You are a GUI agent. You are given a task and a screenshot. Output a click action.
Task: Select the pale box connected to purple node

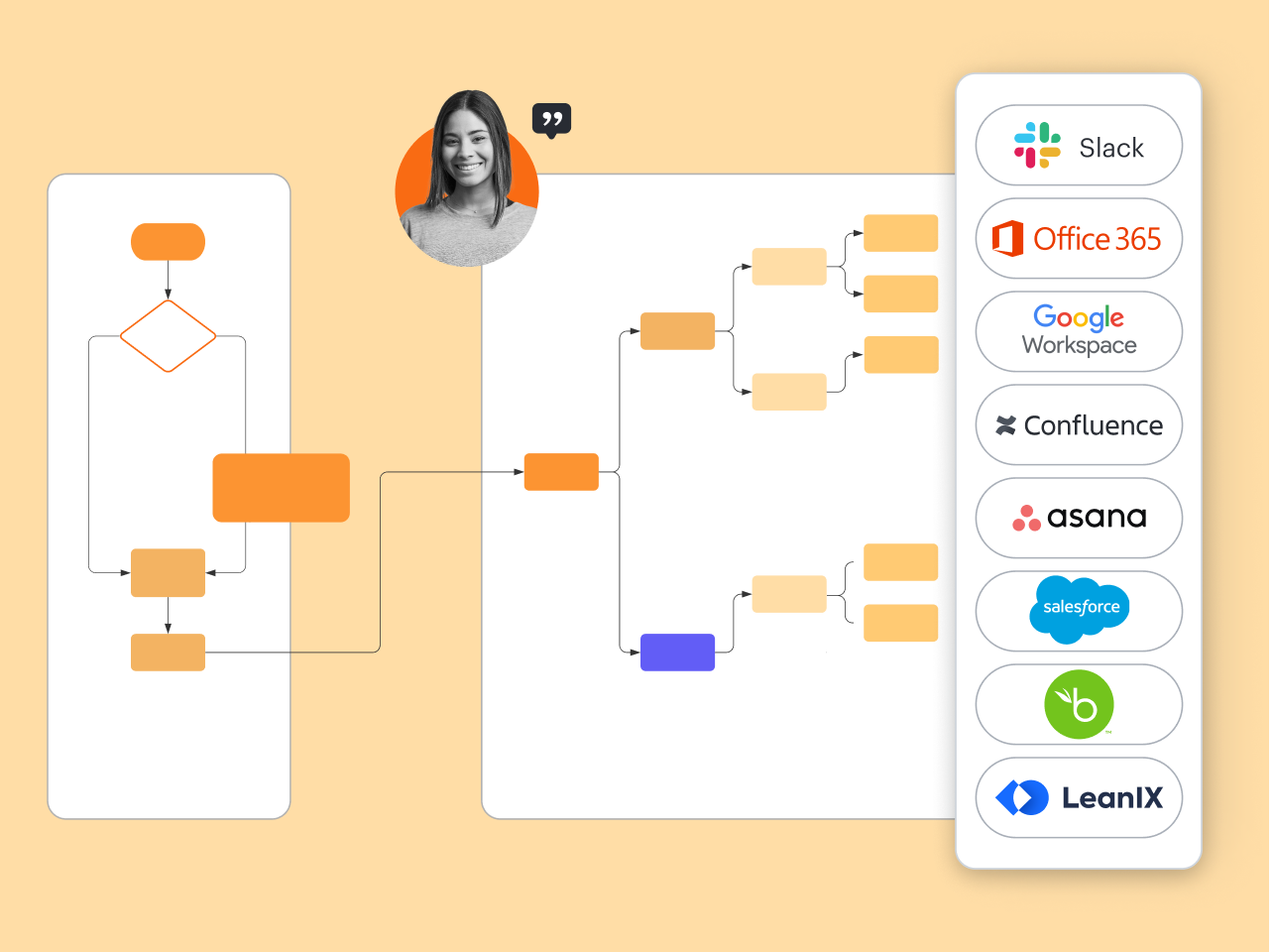pyautogui.click(x=789, y=594)
